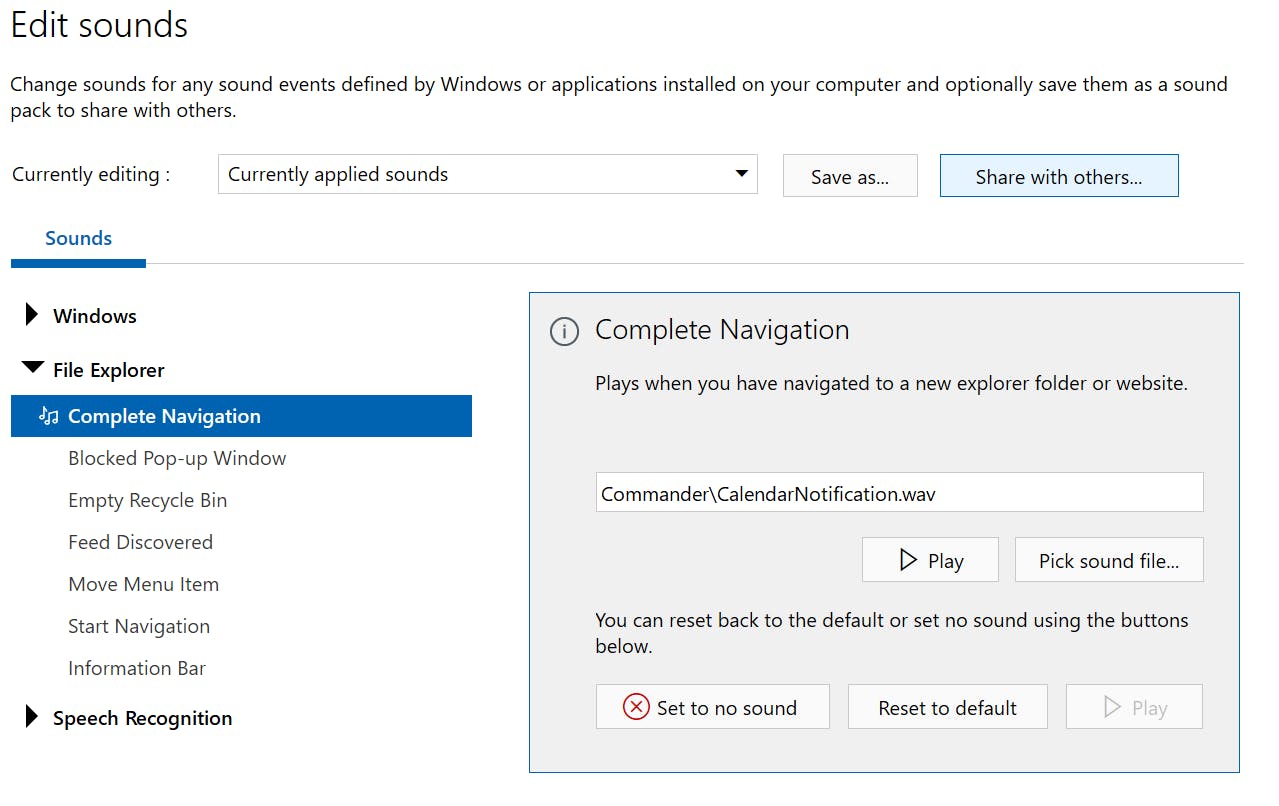Click the music note icon beside Complete Navigation
Screen dimensions: 1279x806
pos(49,416)
